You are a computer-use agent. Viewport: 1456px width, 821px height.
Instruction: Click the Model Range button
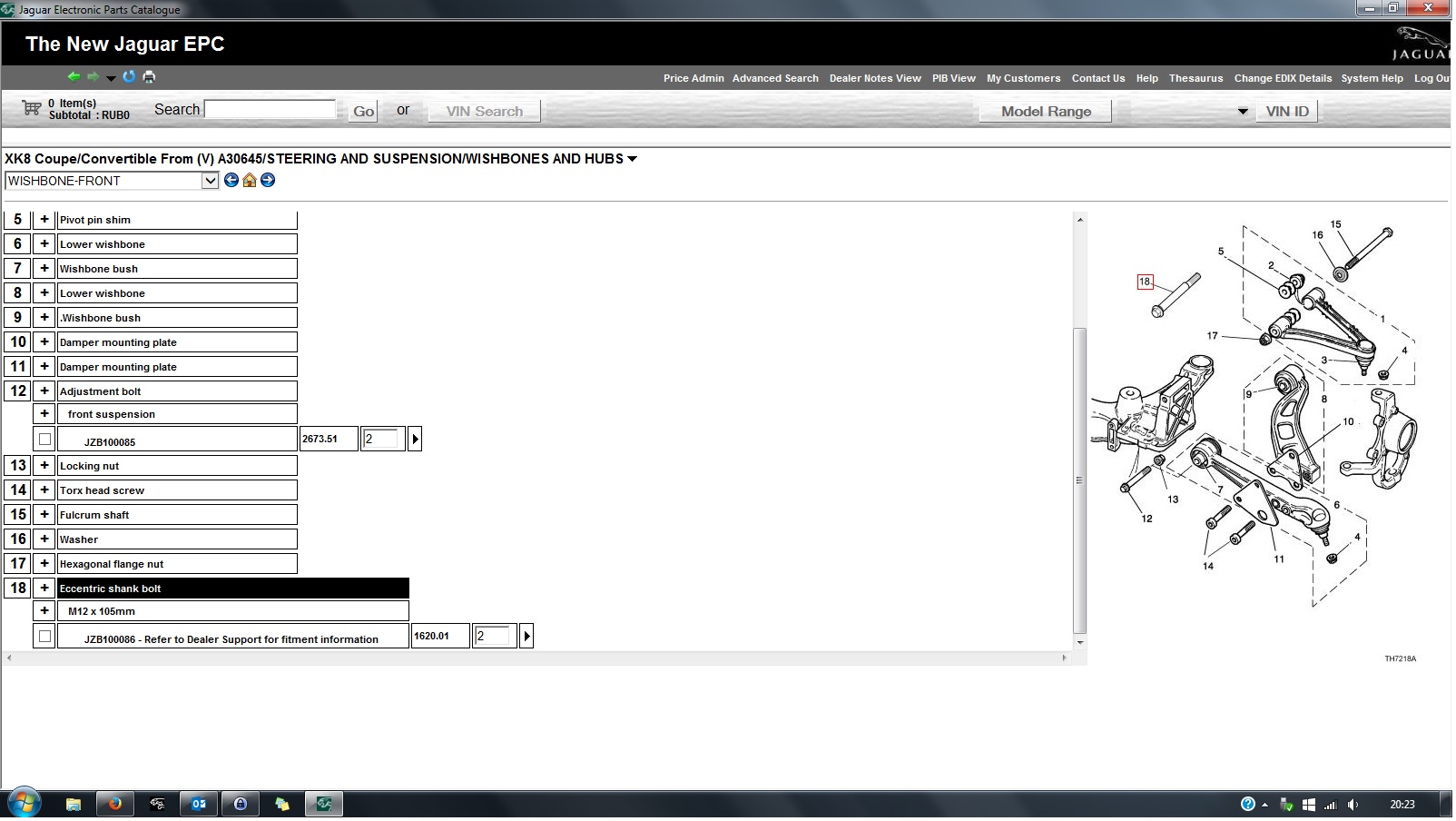pos(1046,112)
